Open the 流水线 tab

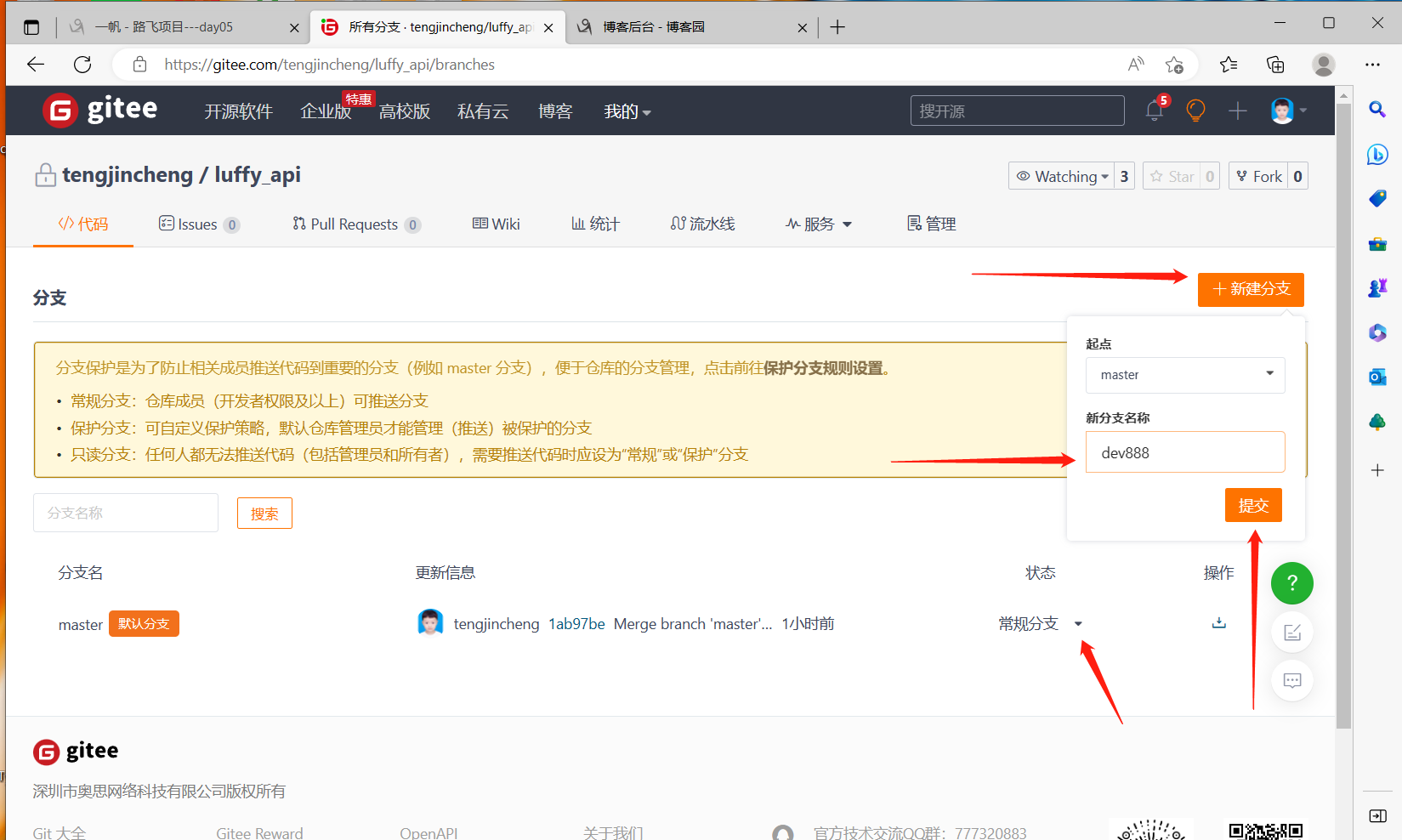[702, 224]
